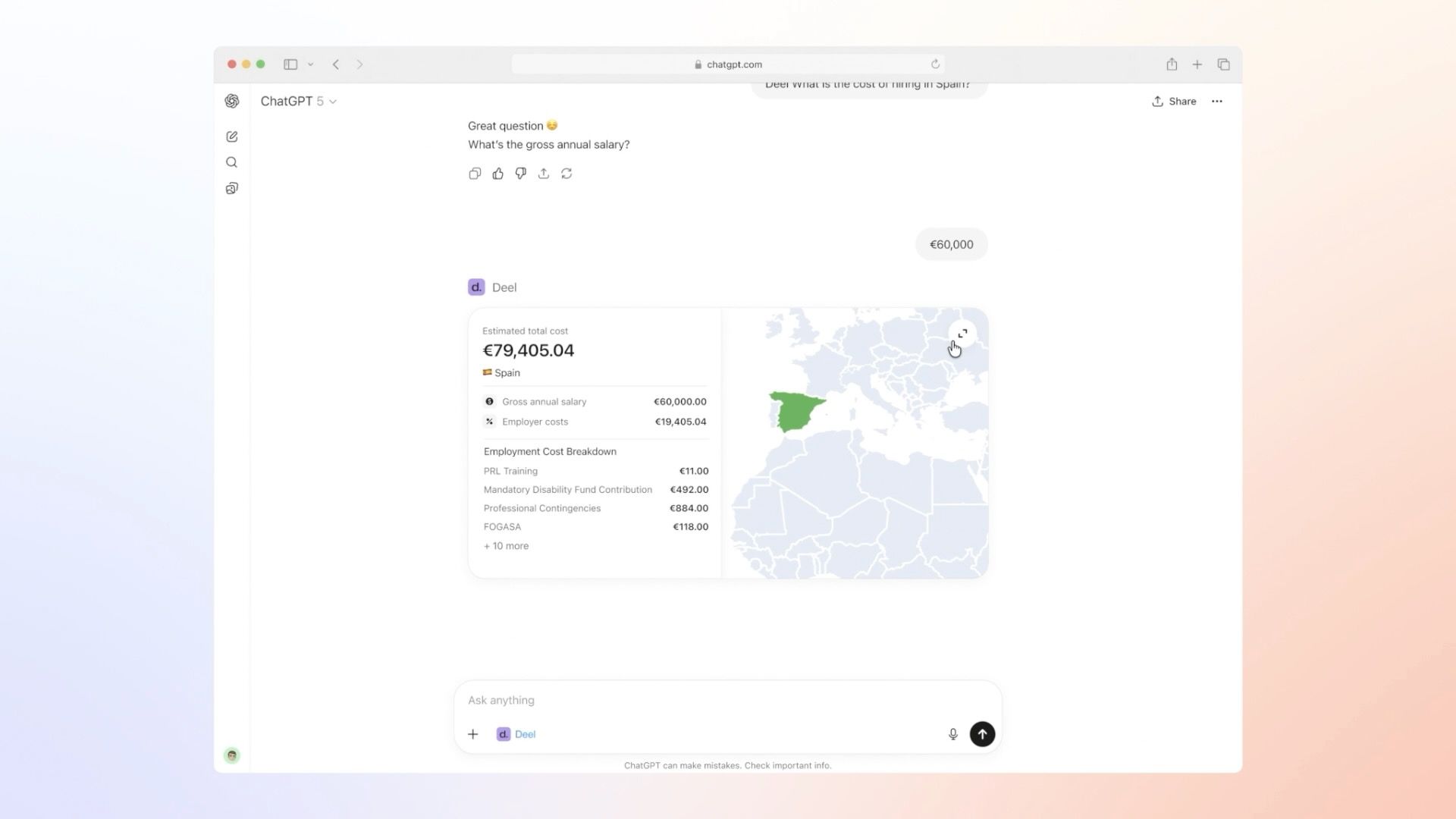Click the Deel app chip in the composer

point(516,734)
